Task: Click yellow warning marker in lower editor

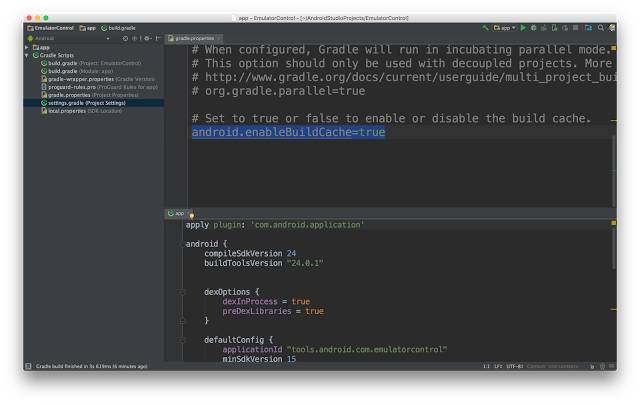Action: pyautogui.click(x=613, y=223)
